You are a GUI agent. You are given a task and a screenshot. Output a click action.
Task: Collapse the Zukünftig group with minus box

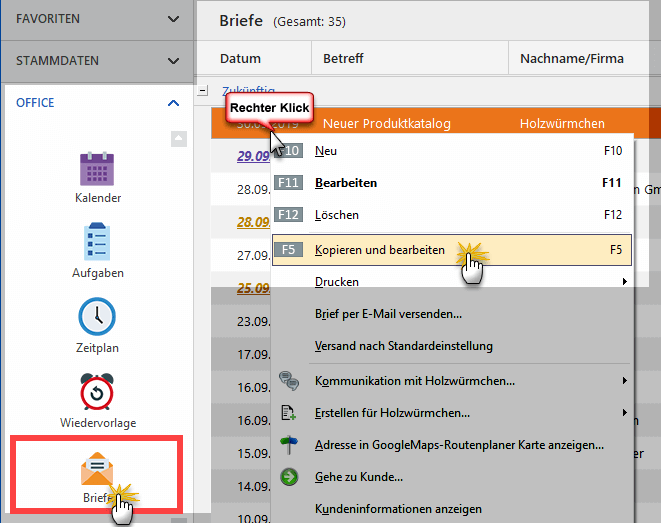pos(202,90)
